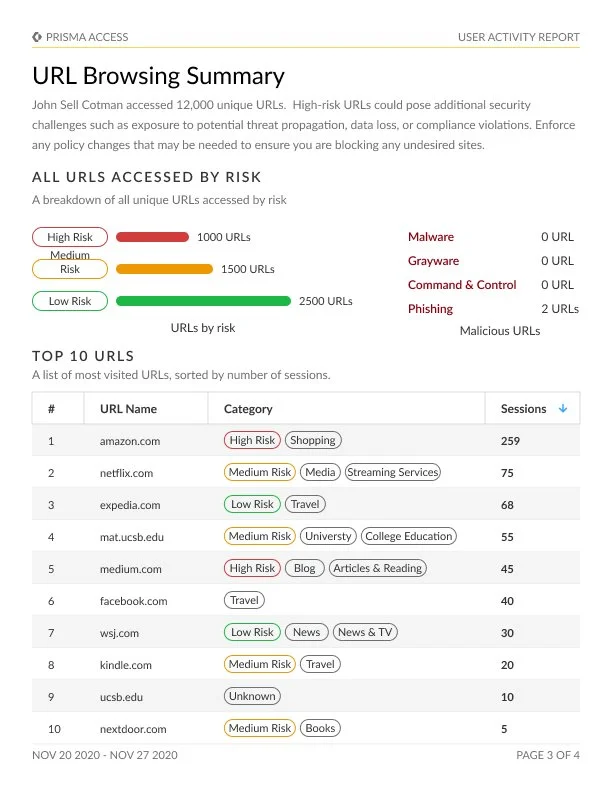The height and width of the screenshot is (792, 612).
Task: Click the Grayware label
Action: (433, 261)
